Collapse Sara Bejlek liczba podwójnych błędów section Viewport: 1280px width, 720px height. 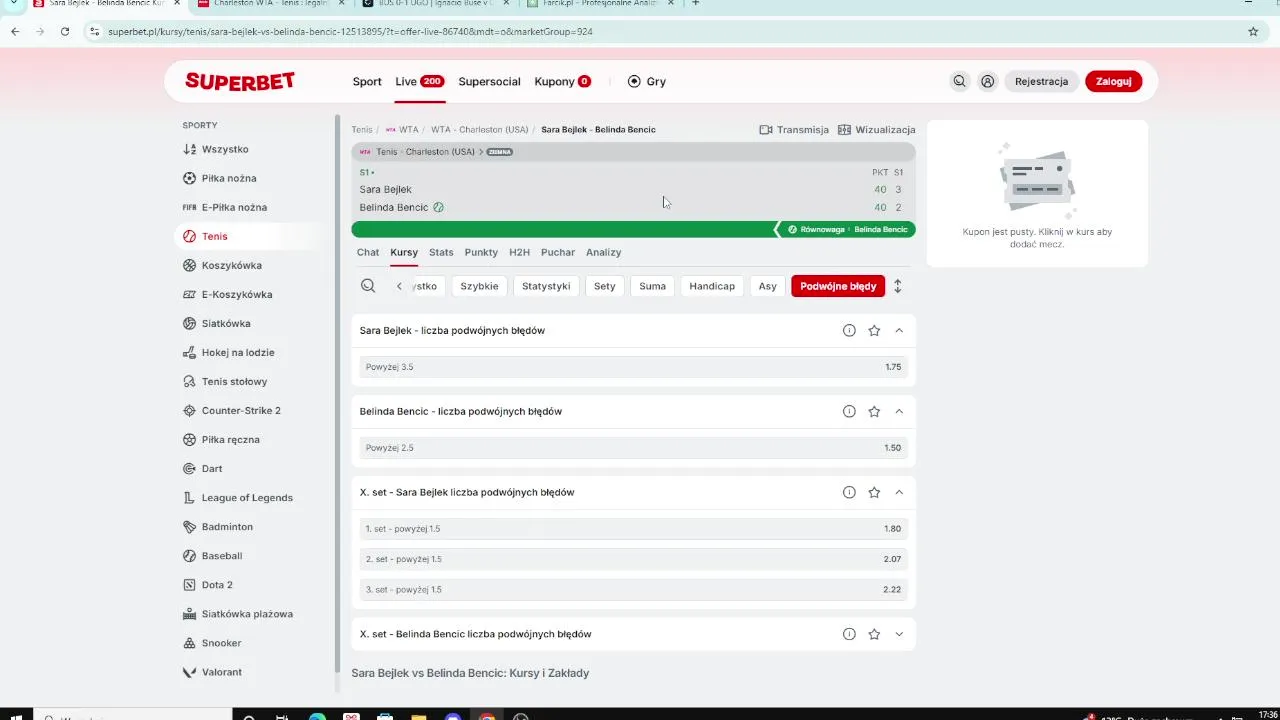(899, 330)
